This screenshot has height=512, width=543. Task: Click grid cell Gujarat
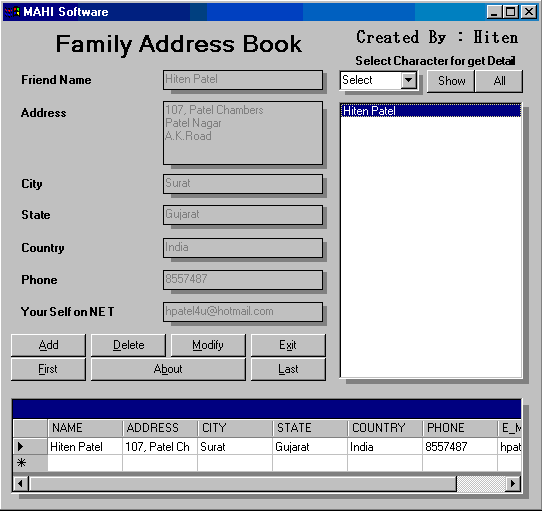click(x=310, y=447)
